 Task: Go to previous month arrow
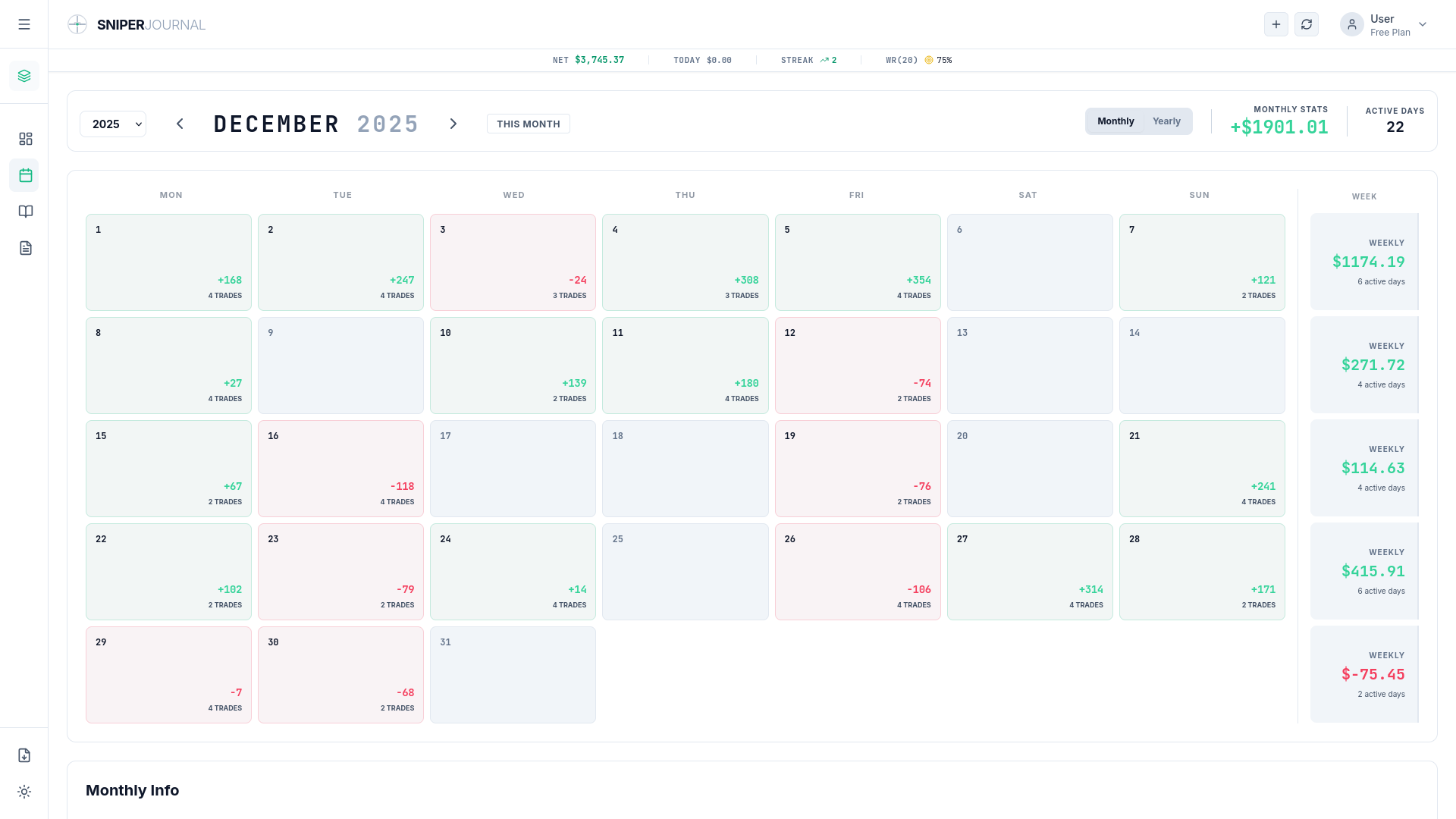point(180,124)
